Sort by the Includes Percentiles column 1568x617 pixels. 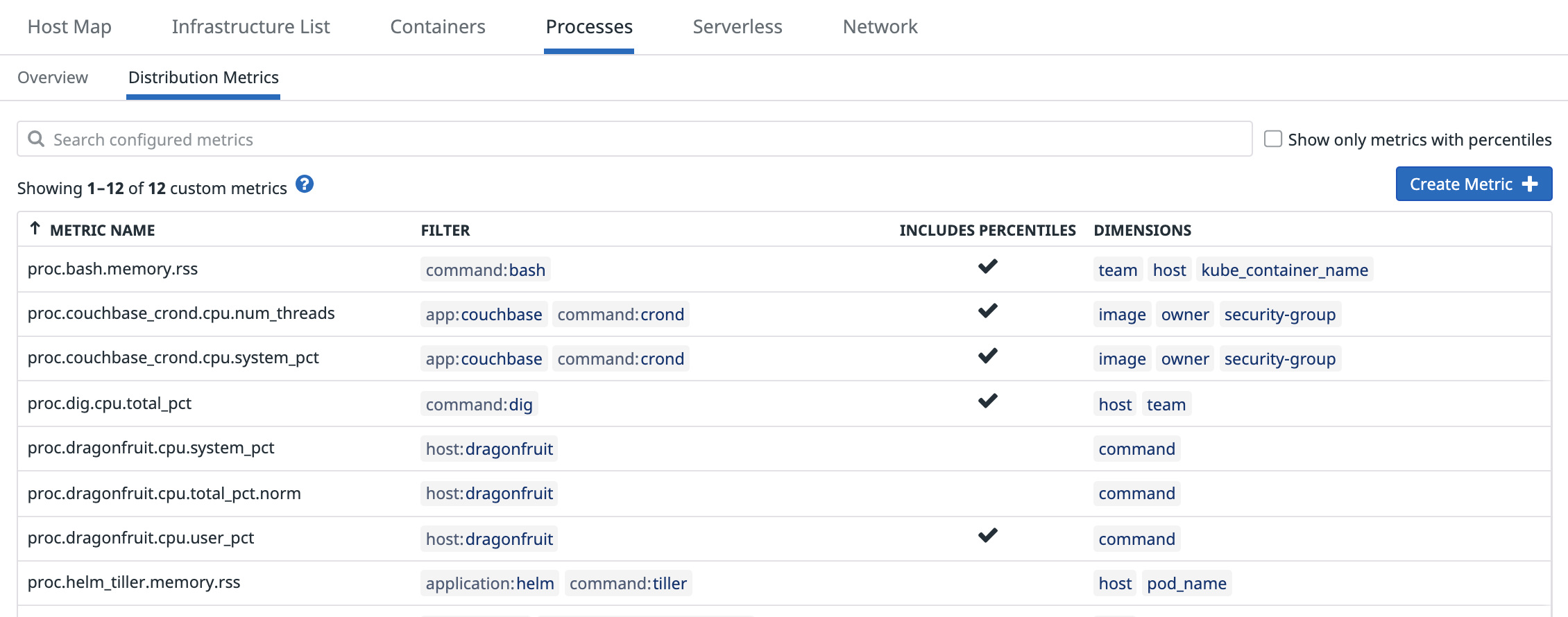tap(987, 230)
